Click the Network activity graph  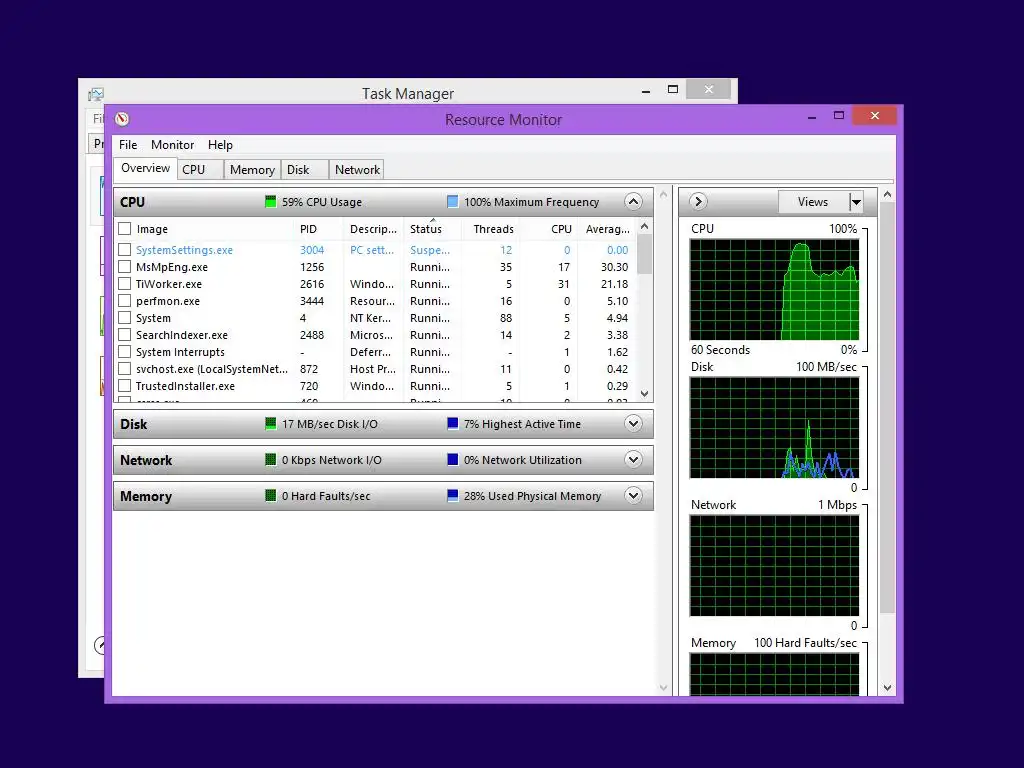(775, 566)
